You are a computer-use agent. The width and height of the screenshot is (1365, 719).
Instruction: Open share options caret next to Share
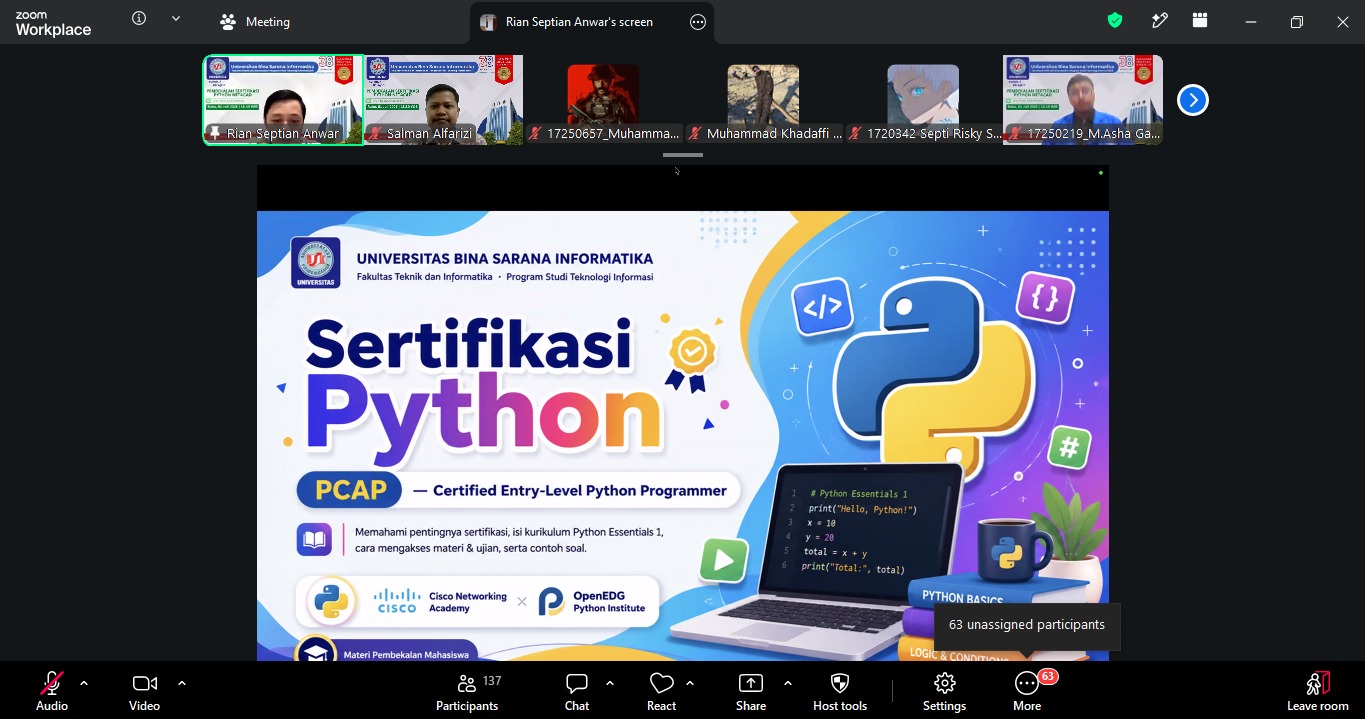coord(788,683)
